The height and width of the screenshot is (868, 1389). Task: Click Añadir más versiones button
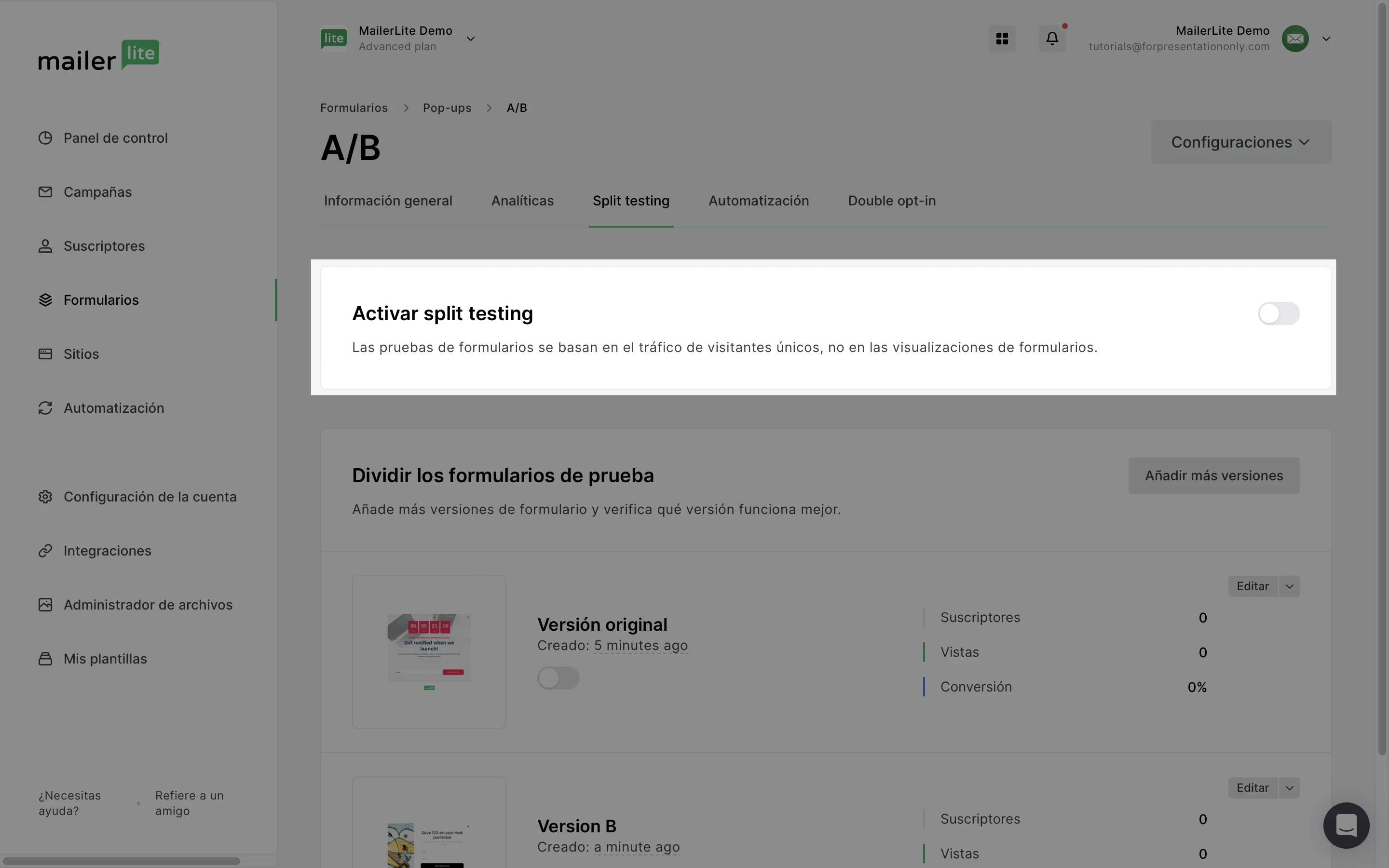pos(1213,475)
